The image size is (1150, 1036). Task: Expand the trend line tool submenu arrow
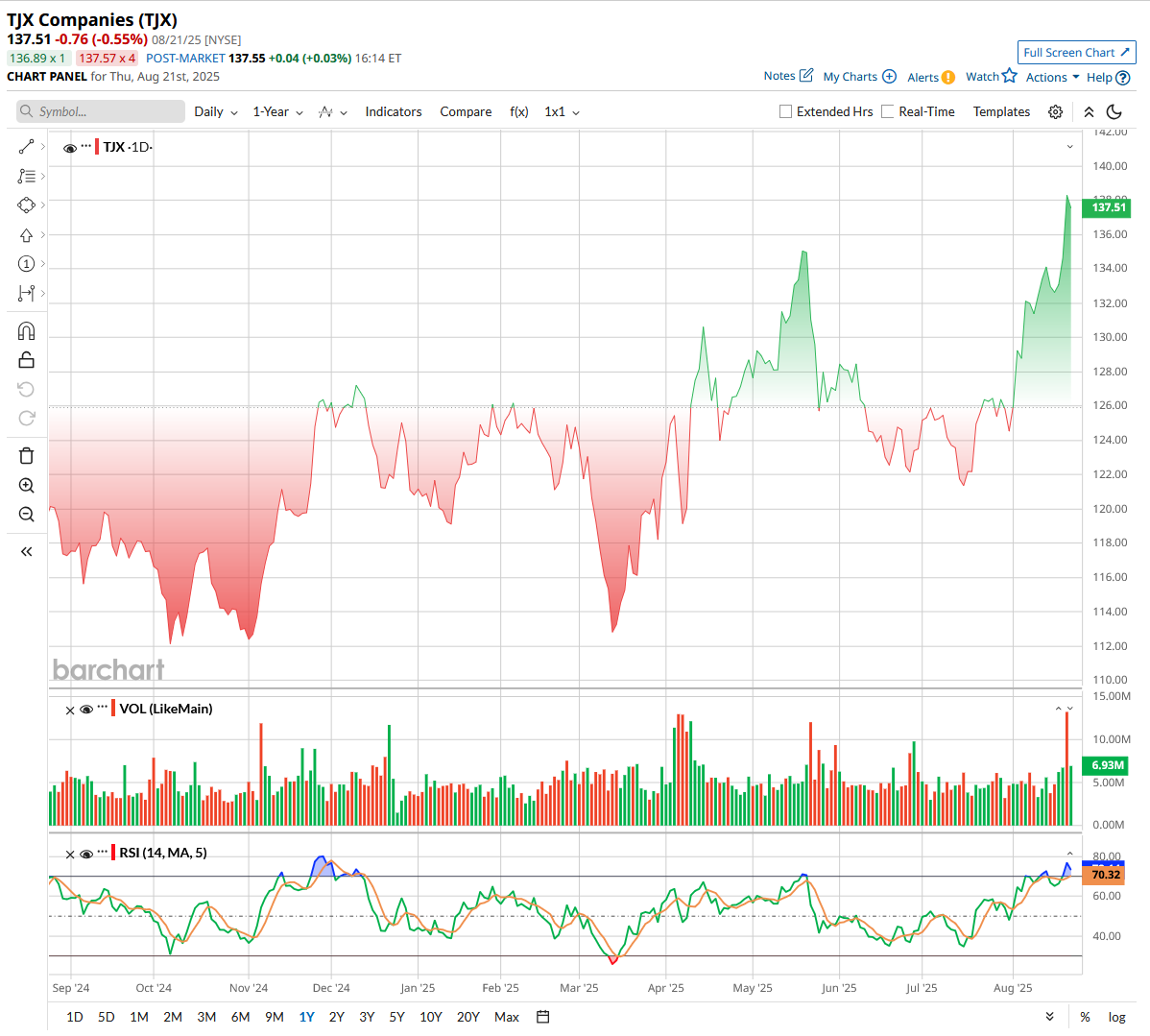43,147
